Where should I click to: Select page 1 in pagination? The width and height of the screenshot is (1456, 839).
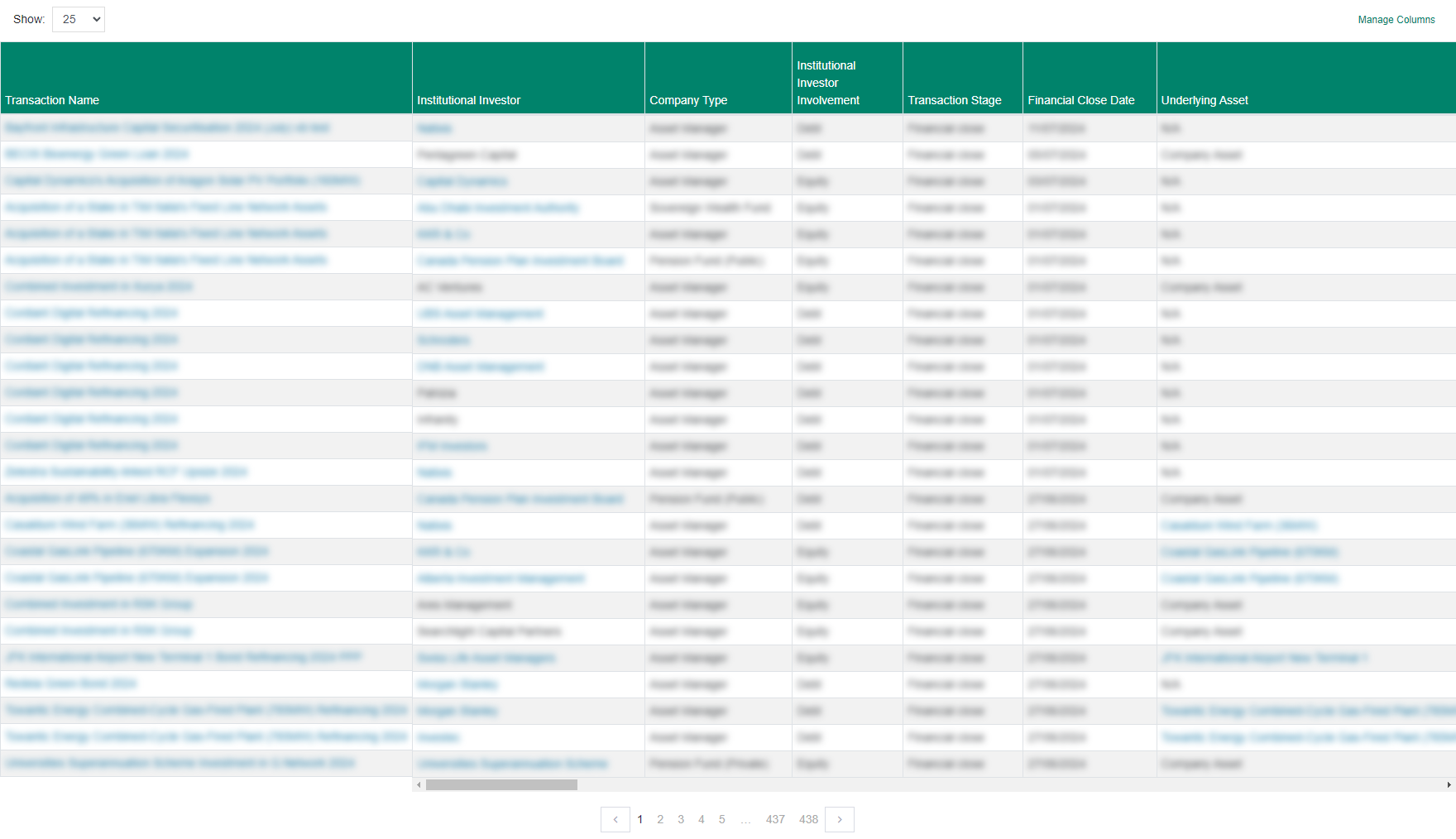[x=639, y=819]
